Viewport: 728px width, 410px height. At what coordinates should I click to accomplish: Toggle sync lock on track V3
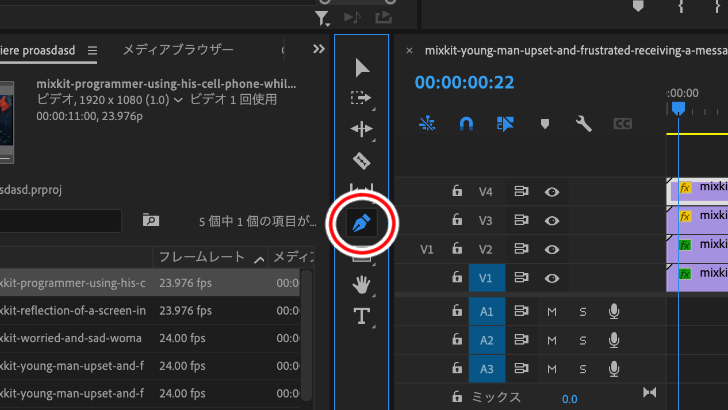[521, 220]
